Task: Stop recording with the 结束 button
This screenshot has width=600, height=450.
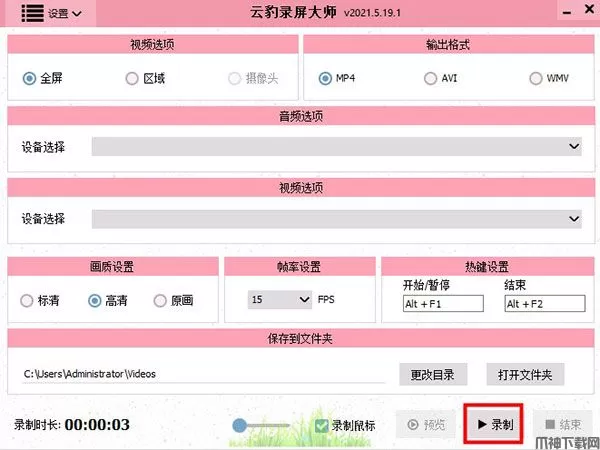Action: (563, 424)
